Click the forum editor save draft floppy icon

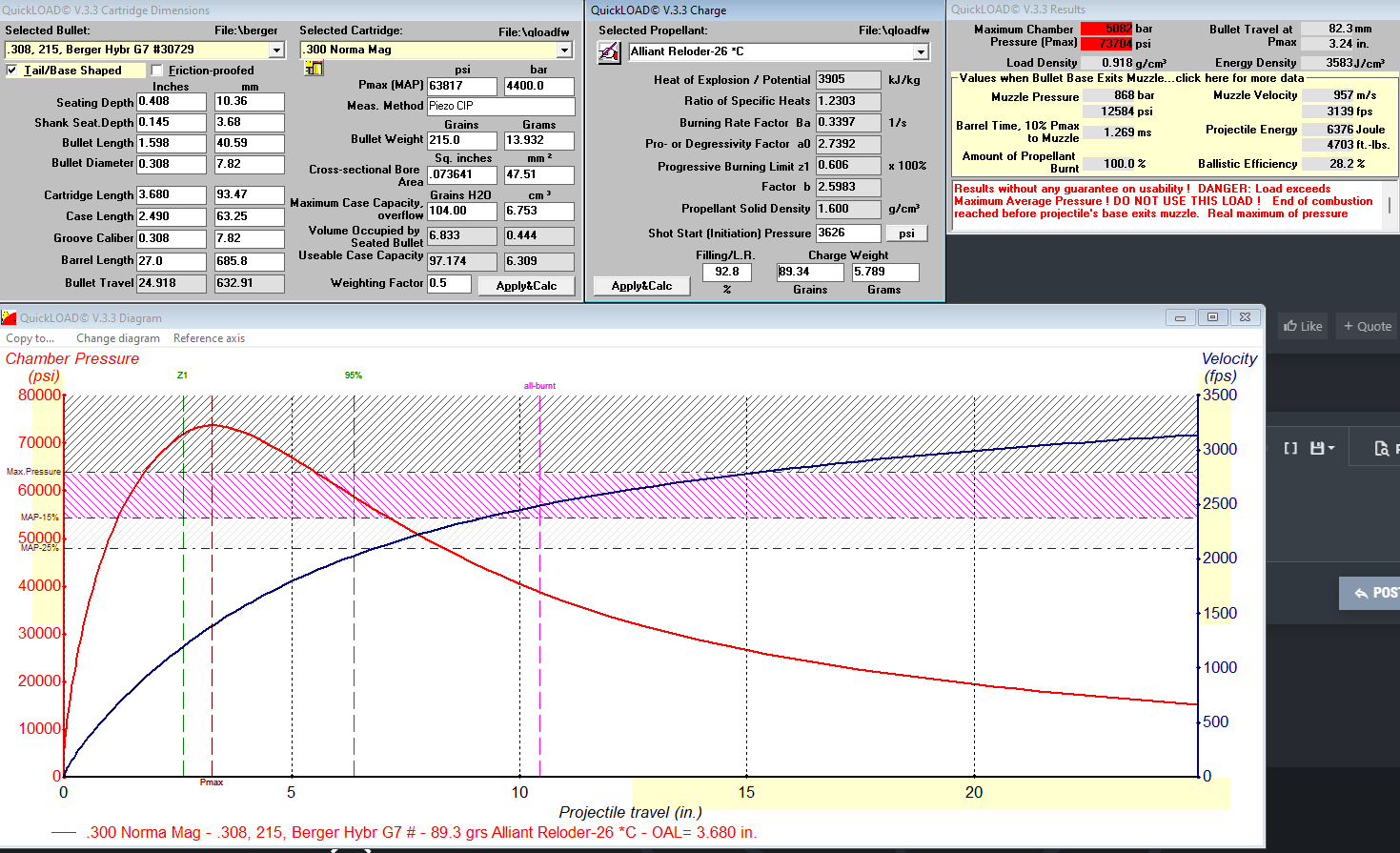tap(1319, 448)
